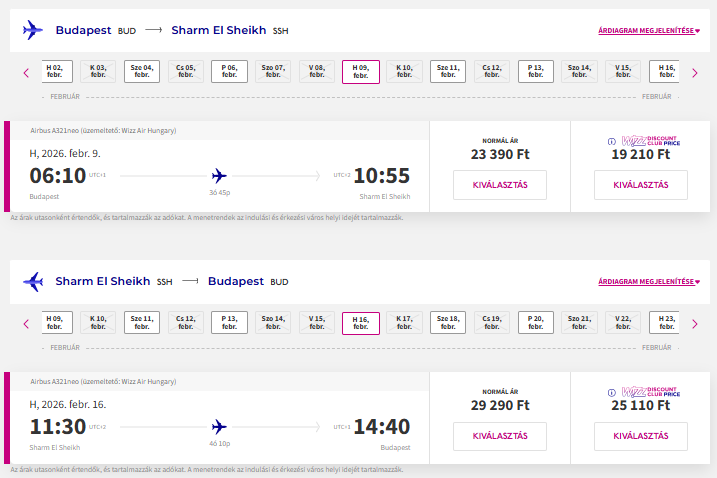The width and height of the screenshot is (717, 478).
Task: Choose outbound normal price 23 390 Ft
Action: click(x=500, y=185)
